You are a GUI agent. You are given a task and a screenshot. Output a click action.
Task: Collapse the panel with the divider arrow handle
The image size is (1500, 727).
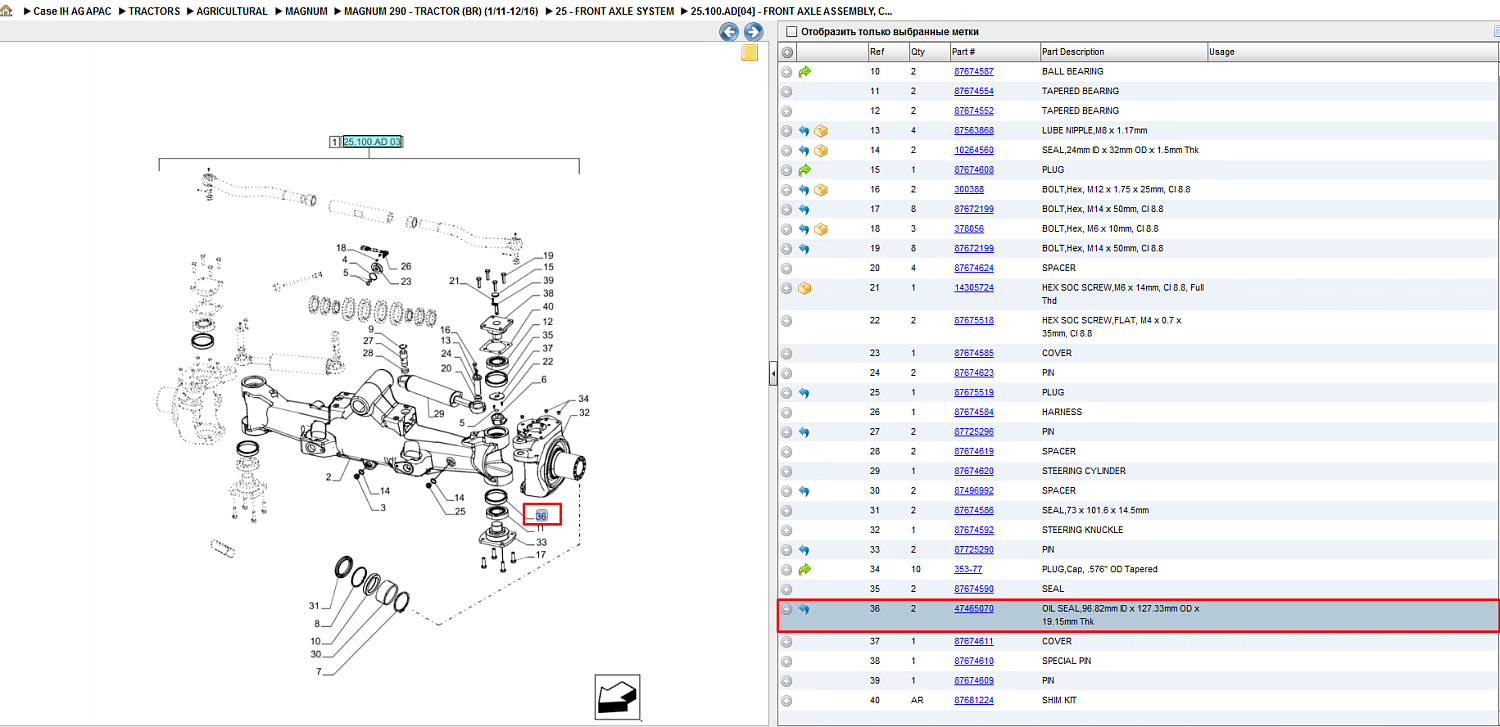point(772,374)
